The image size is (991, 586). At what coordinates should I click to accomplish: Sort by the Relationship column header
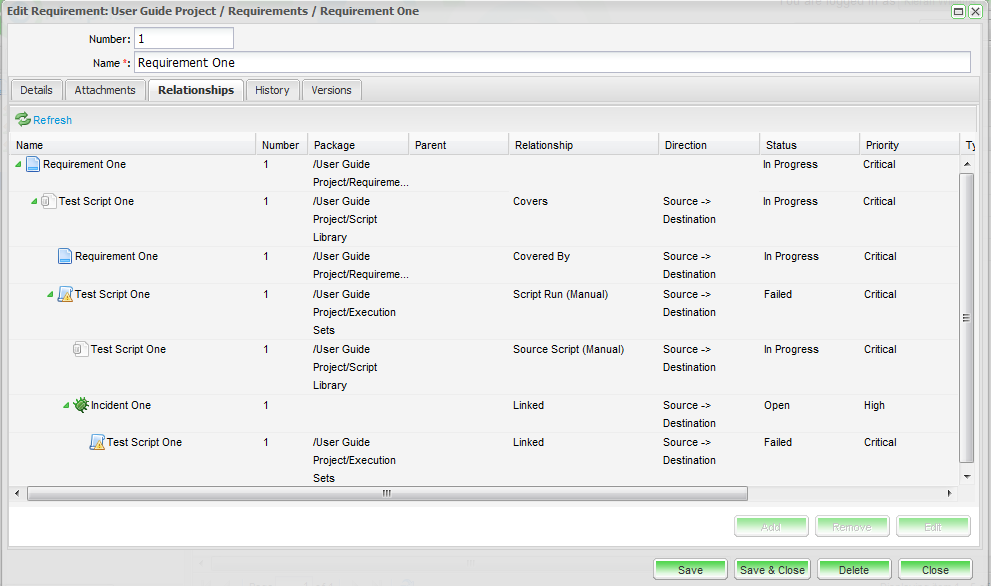544,145
